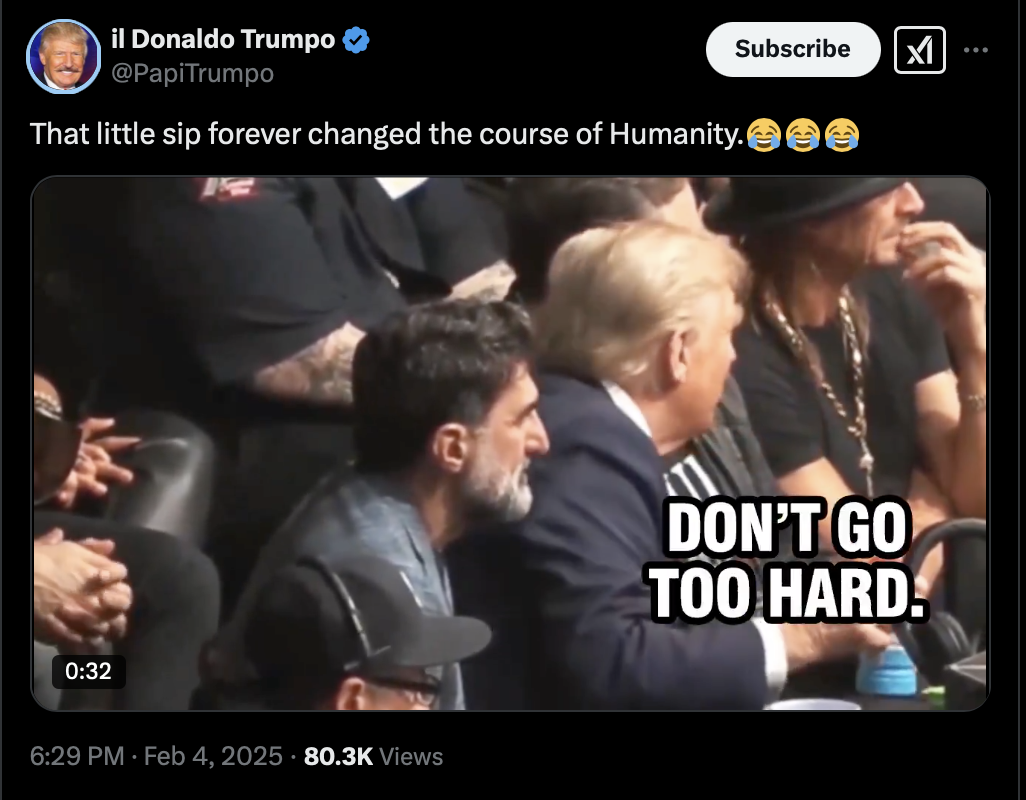The image size is (1026, 800).
Task: Click the 'DON'T GO TOO HARD.' caption
Action: coord(787,560)
